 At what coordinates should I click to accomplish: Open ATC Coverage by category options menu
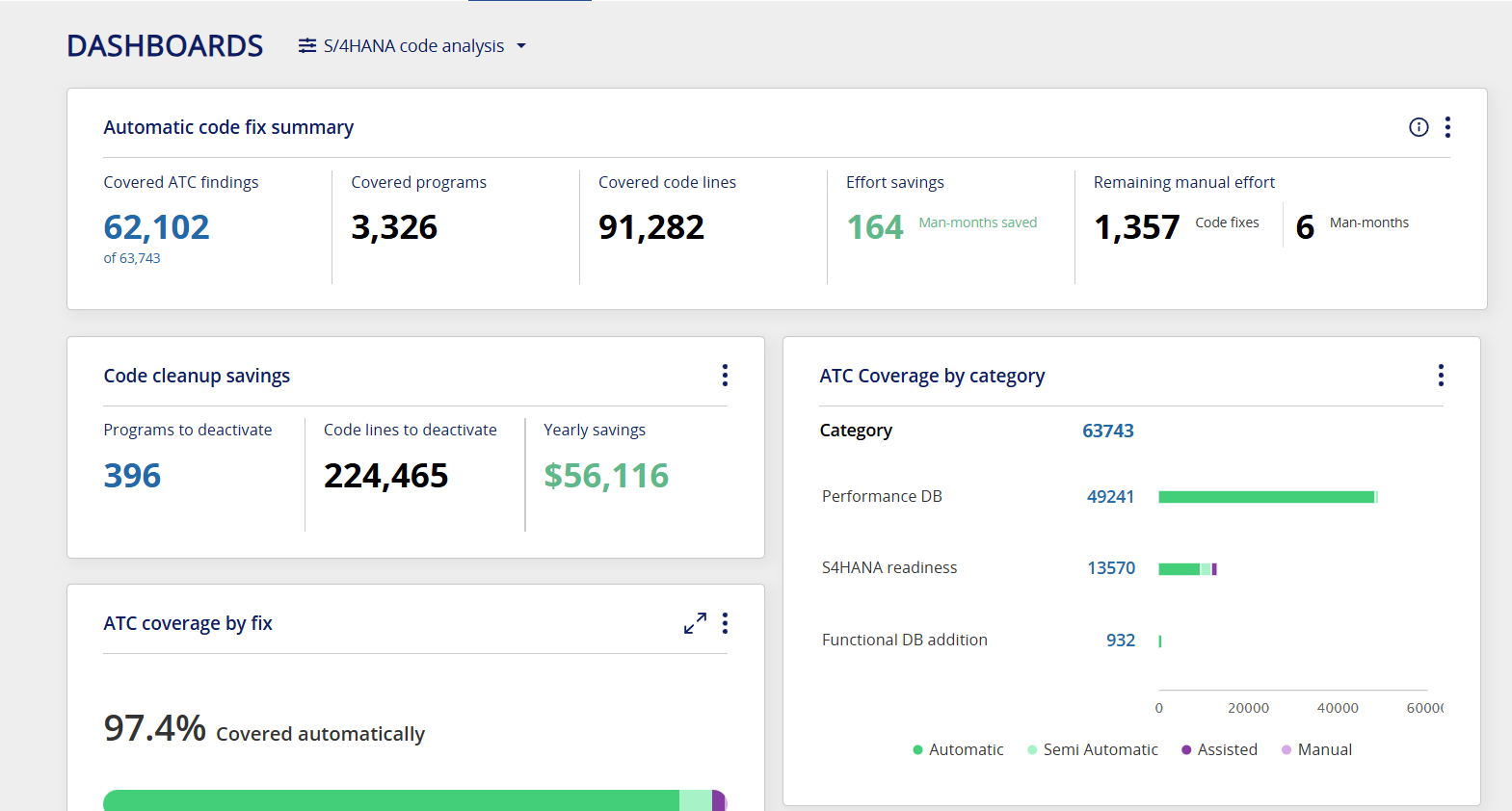click(1441, 376)
